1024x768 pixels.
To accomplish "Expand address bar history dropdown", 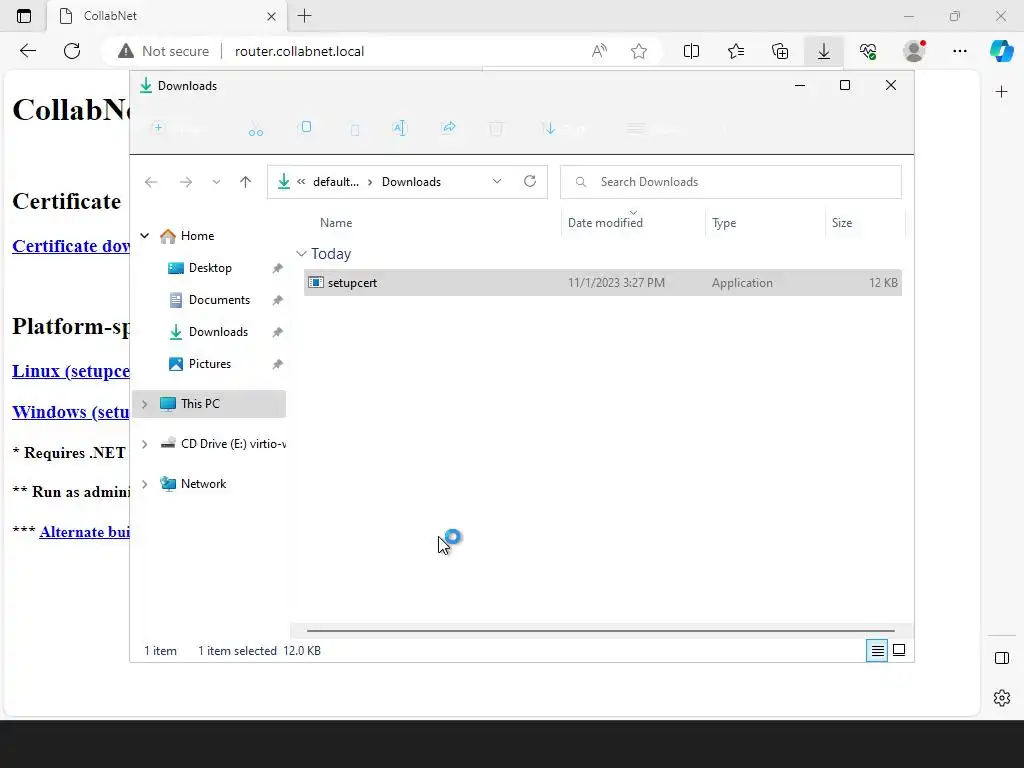I will (497, 182).
